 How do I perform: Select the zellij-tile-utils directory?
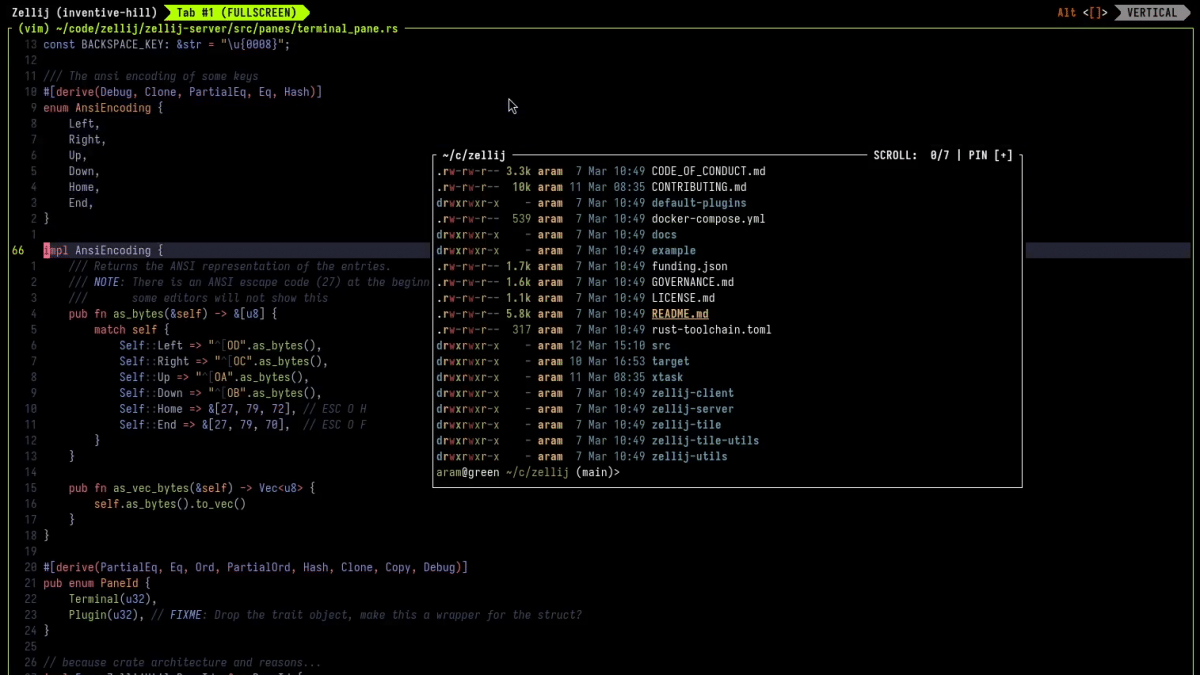point(705,441)
